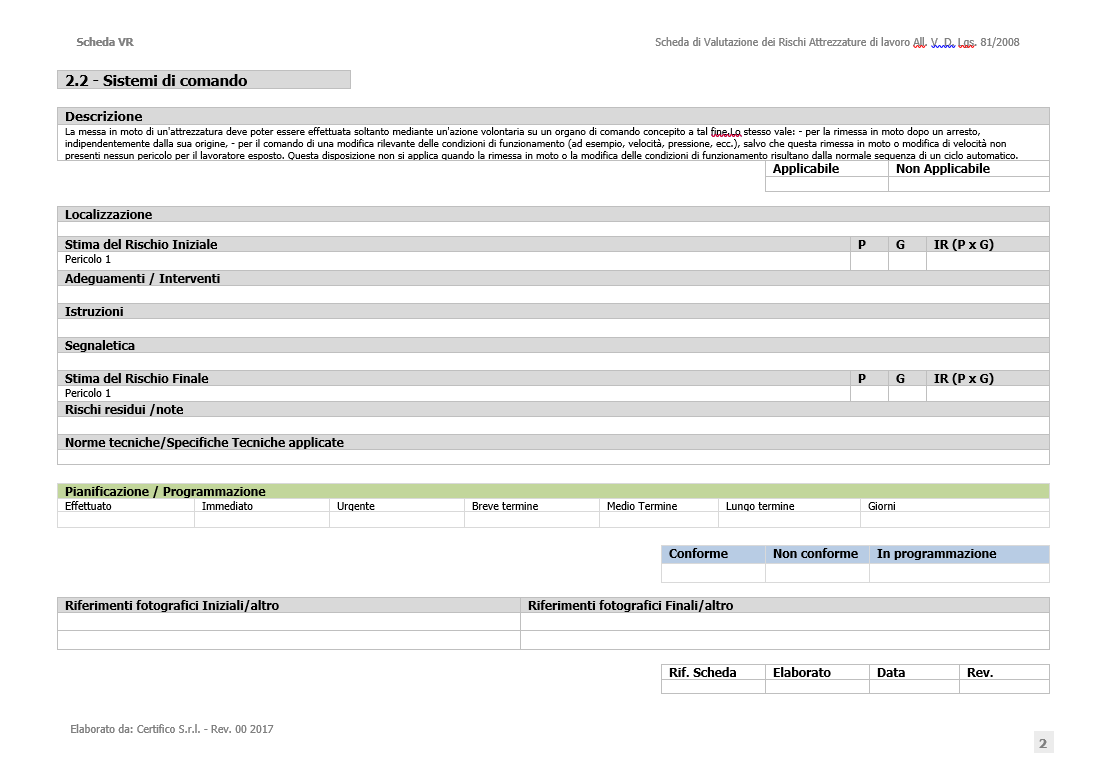Click the empty cell under Rif. Scheda

tap(712, 687)
